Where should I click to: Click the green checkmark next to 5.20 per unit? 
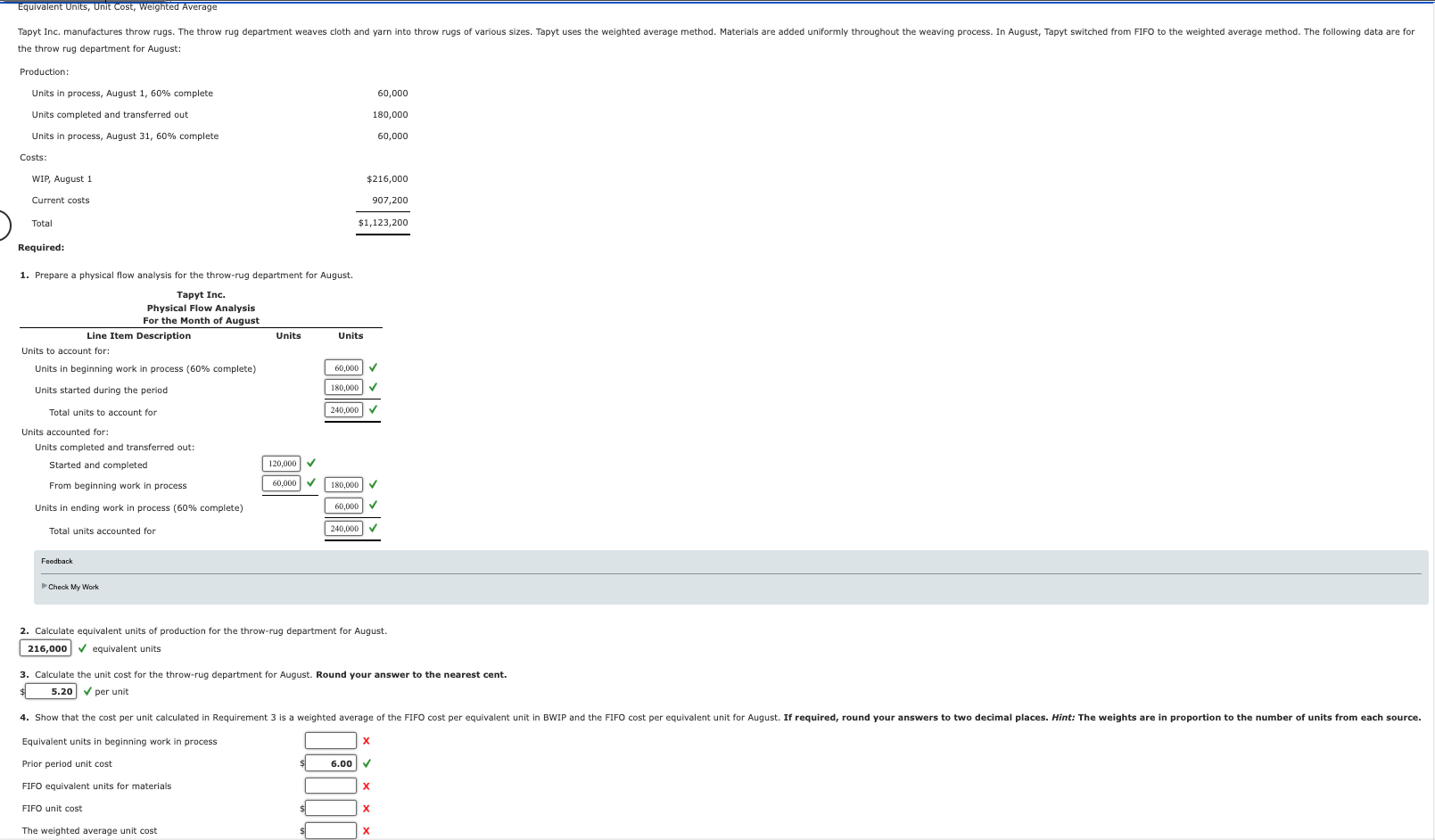click(x=87, y=691)
